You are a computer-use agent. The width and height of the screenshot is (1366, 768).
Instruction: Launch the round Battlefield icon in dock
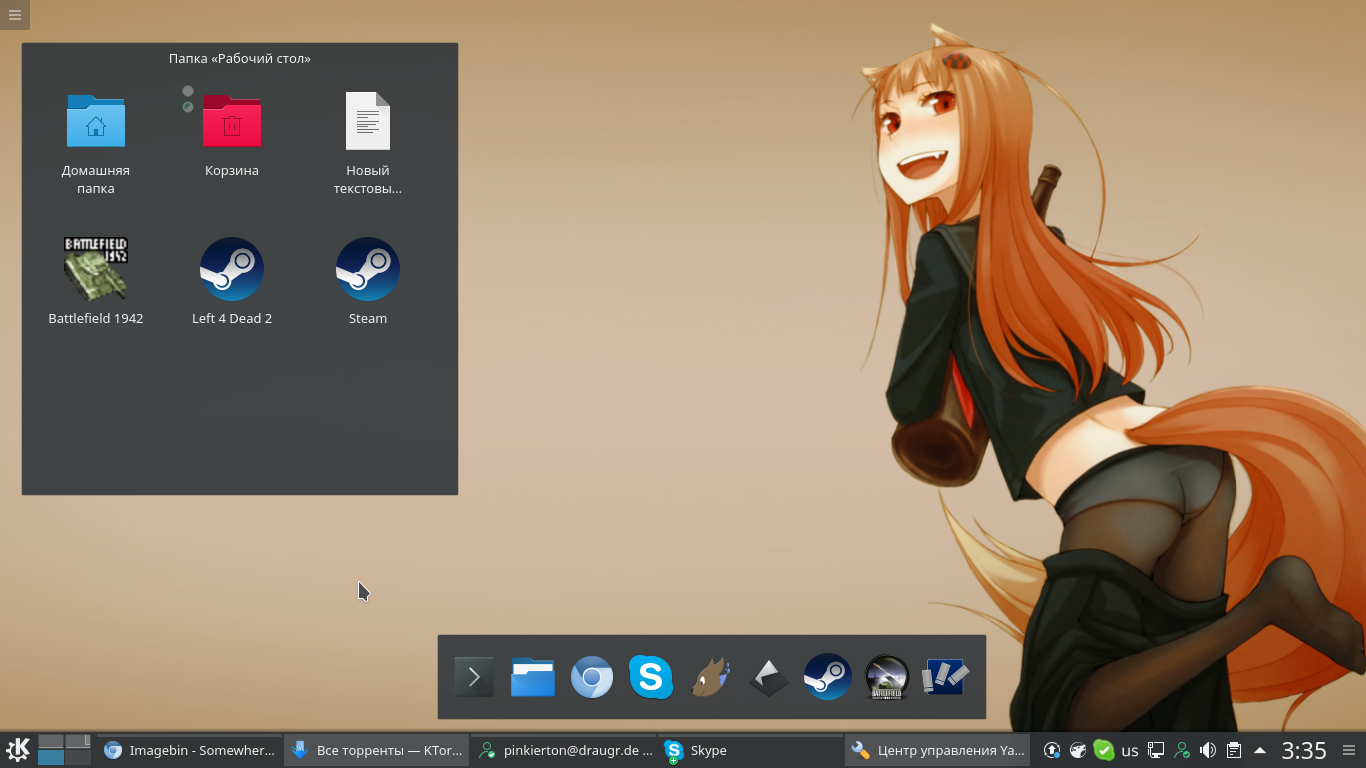[887, 677]
